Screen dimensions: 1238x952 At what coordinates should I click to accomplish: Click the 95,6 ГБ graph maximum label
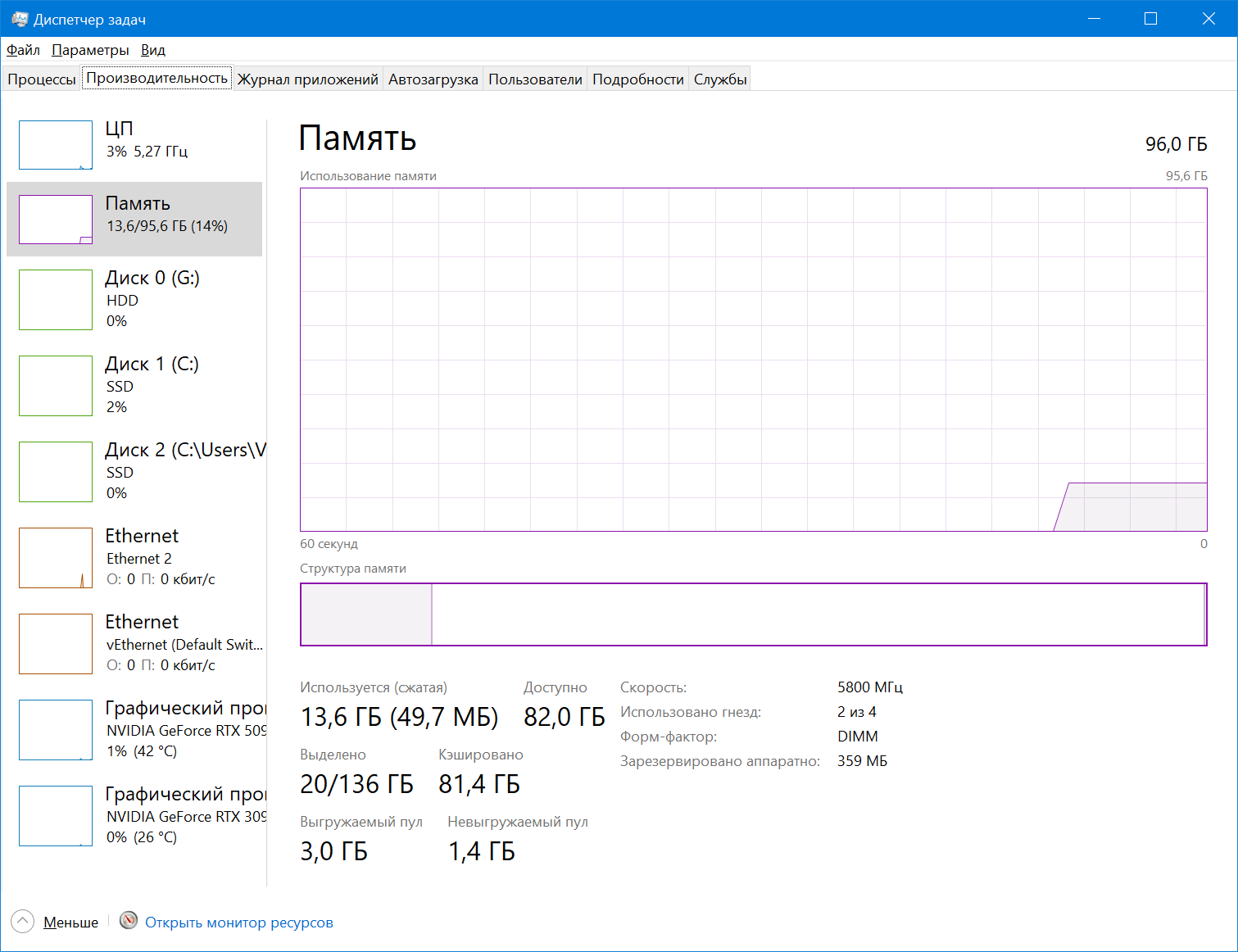coord(1186,176)
